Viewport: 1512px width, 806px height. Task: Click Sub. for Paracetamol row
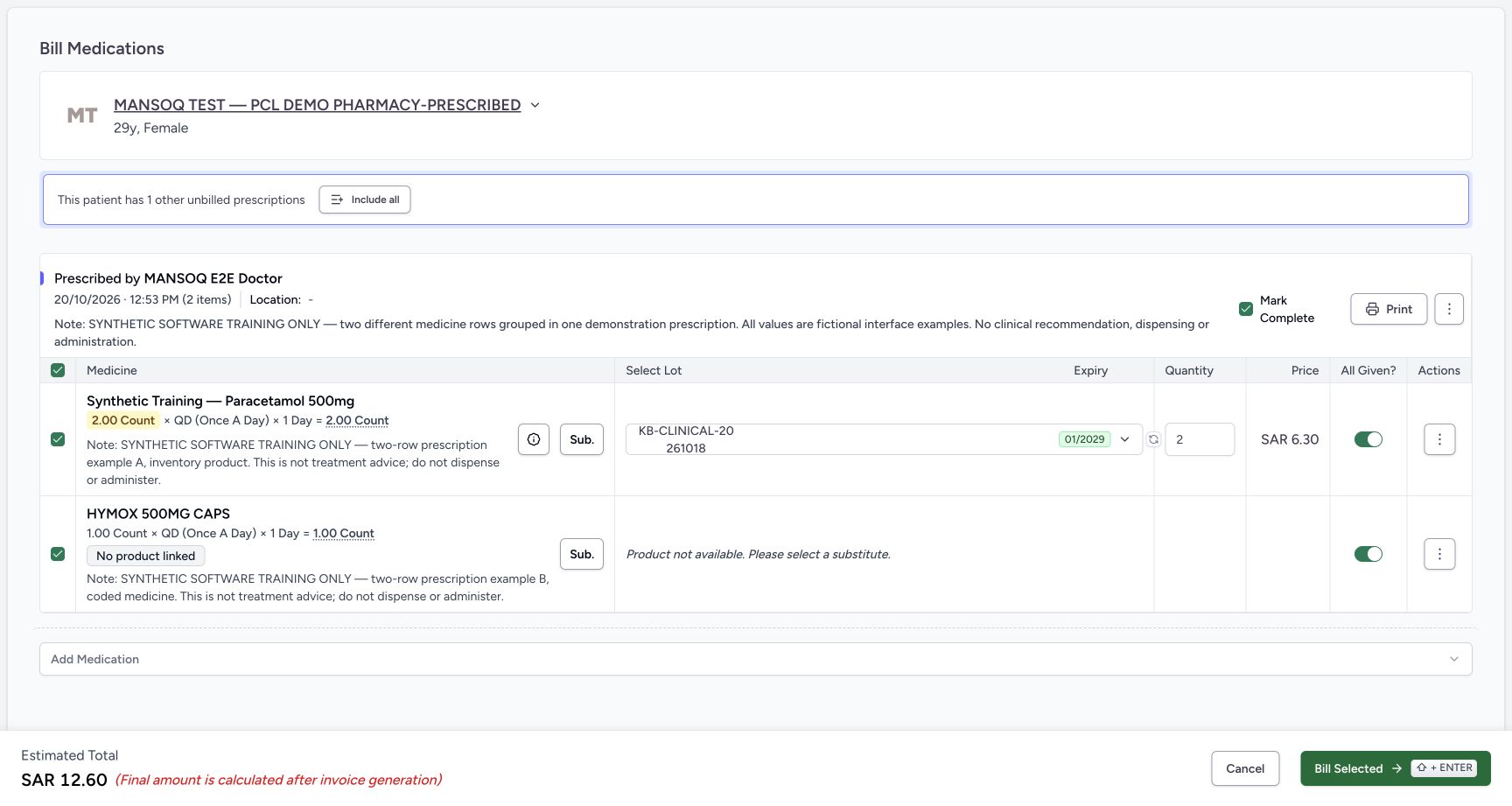[x=582, y=439]
